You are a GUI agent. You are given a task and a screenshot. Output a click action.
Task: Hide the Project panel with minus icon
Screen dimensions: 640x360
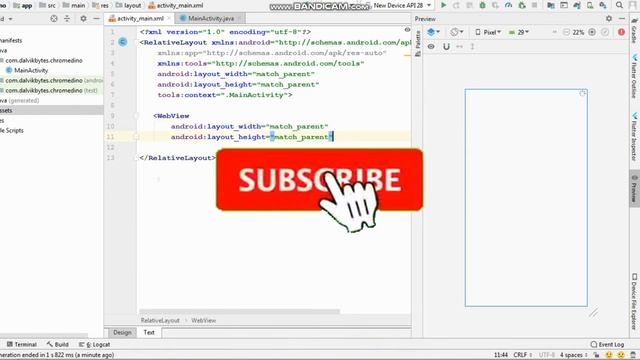[96, 18]
